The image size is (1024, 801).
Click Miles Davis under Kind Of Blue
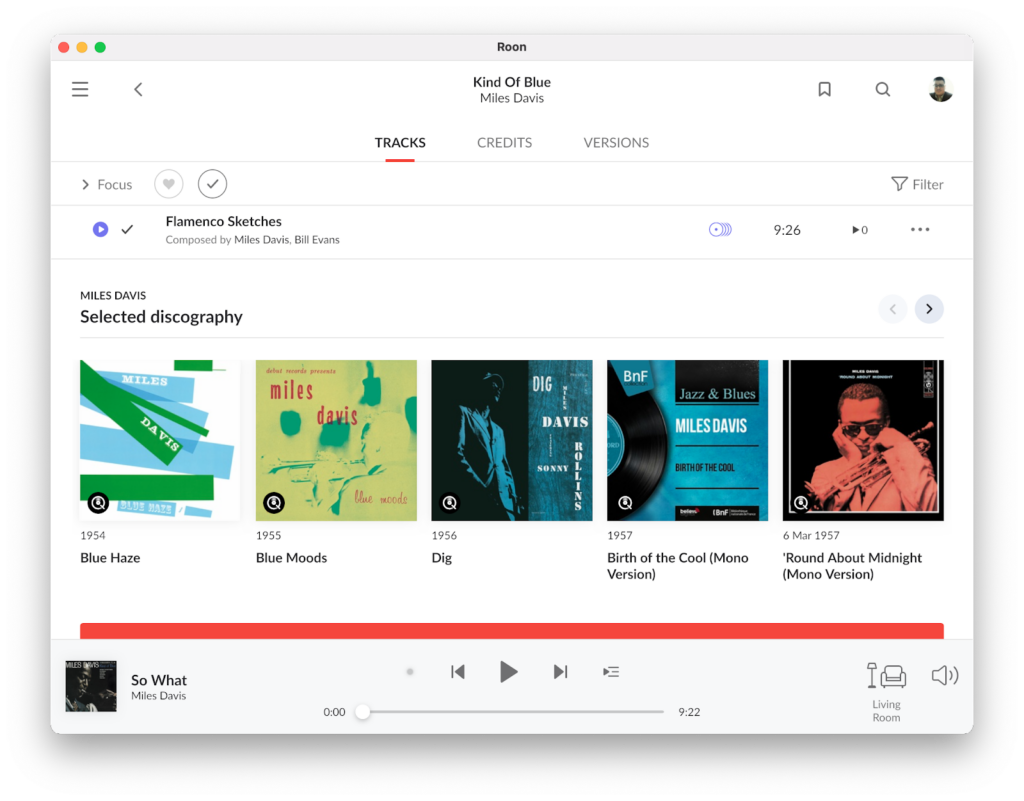tap(511, 98)
